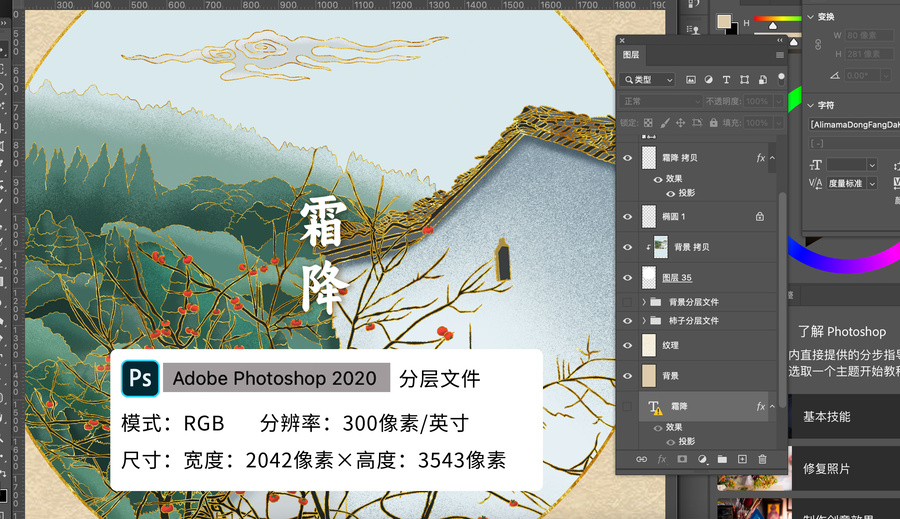Viewport: 900px width, 519px height.
Task: Create a new layer plus icon
Action: (742, 459)
